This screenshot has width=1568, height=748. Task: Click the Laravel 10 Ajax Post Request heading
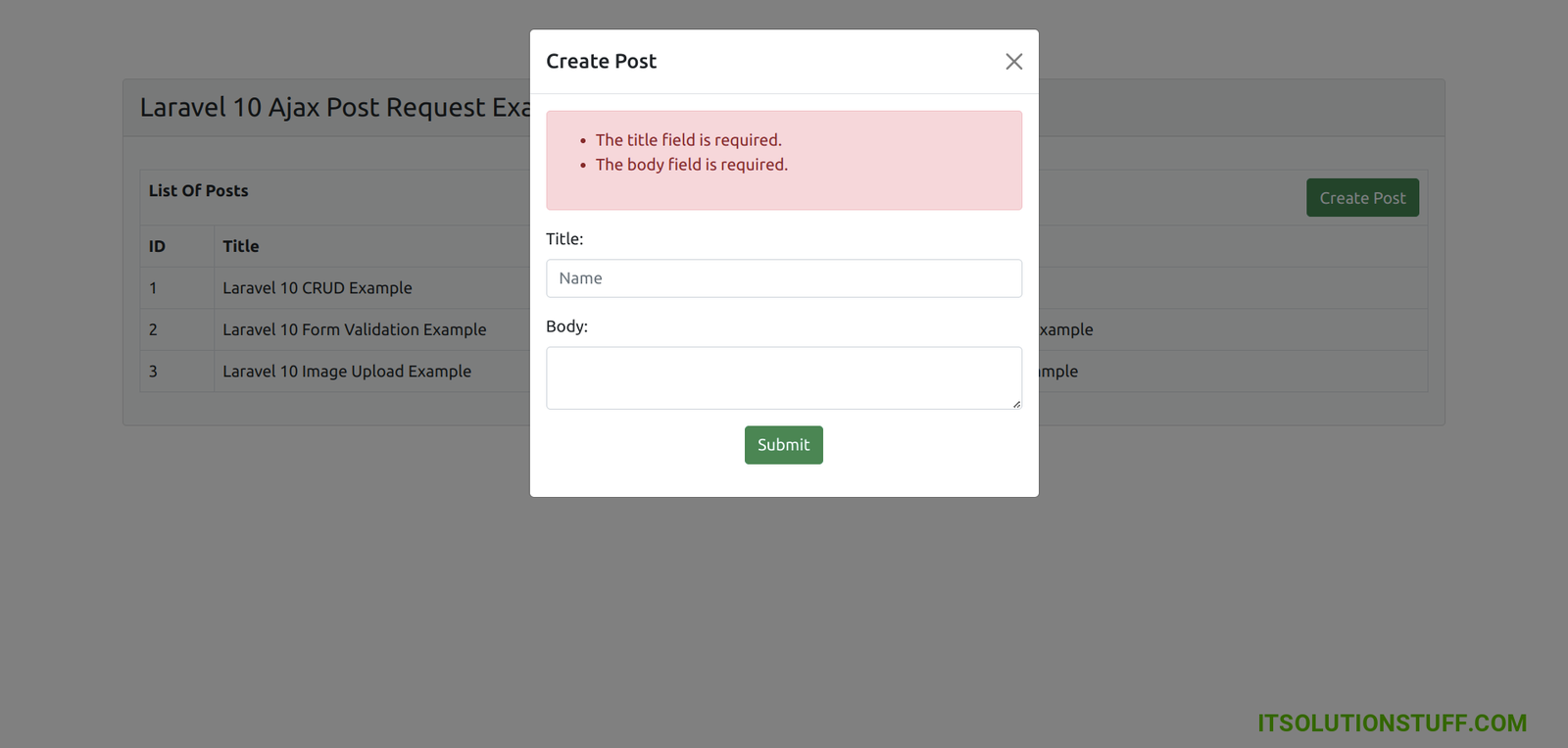333,108
